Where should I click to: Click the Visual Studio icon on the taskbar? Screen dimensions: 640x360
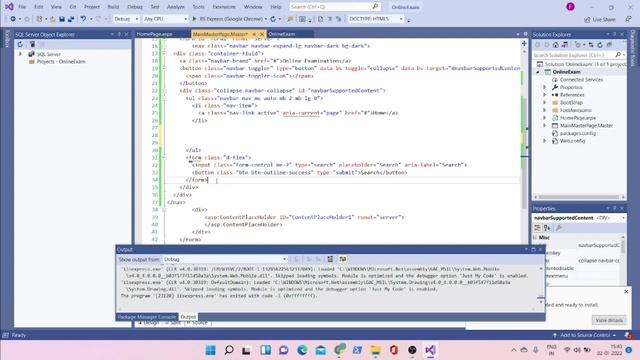click(x=430, y=350)
